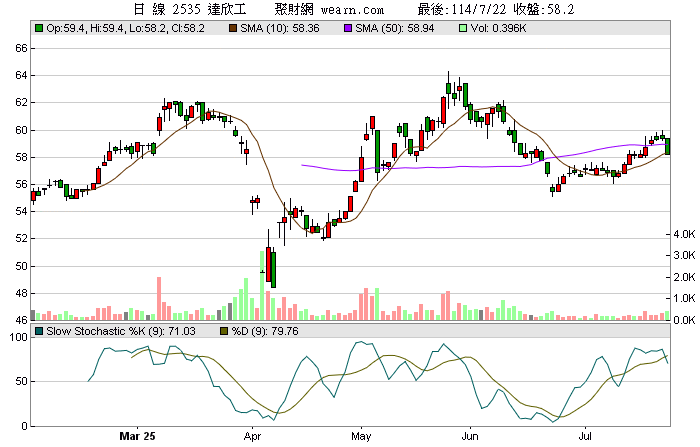Select the '%D (9): 79.76' label
This screenshot has height=447, width=700.
pos(265,331)
